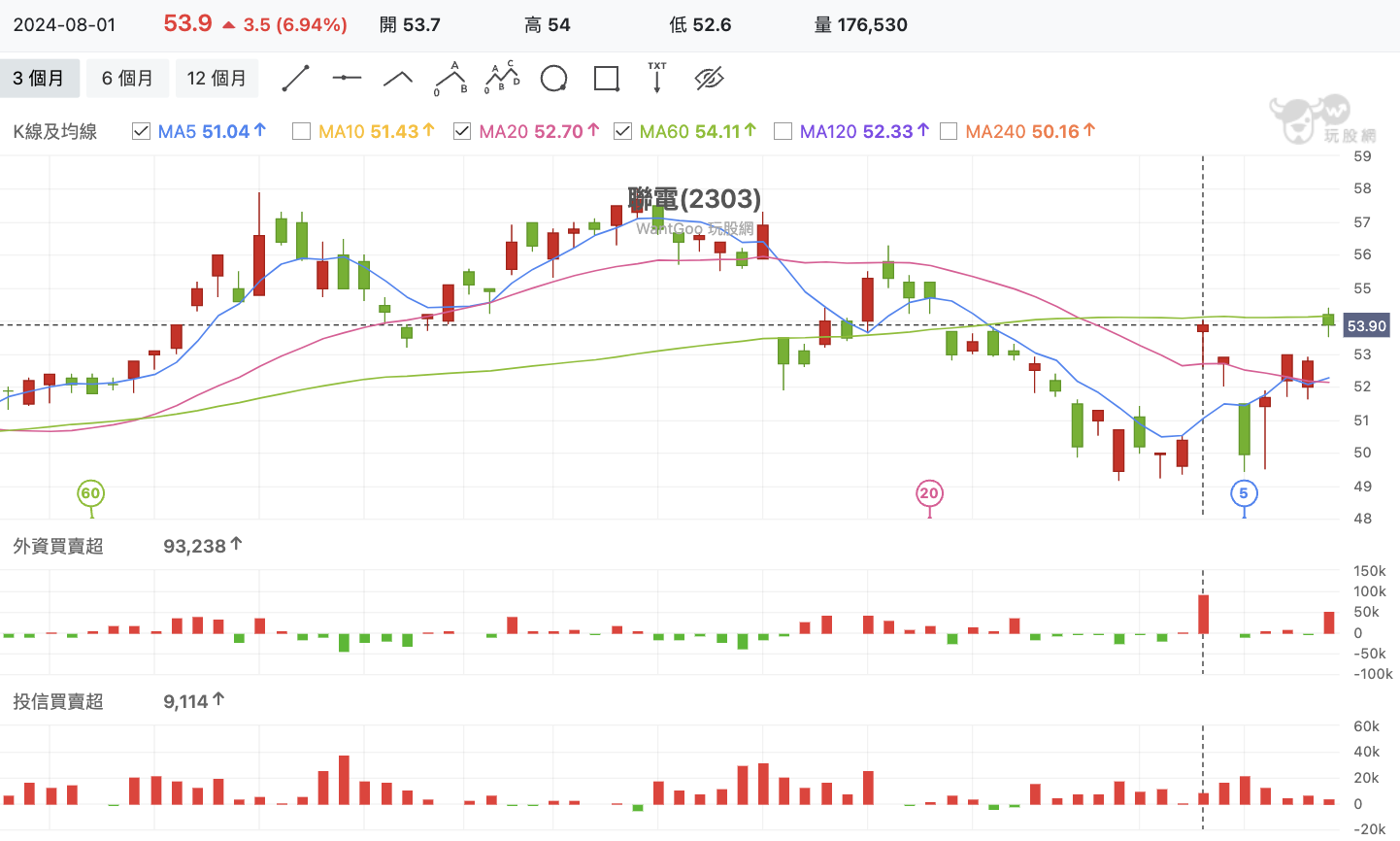This screenshot has width=1400, height=841.
Task: Click the 外資買賣超 panel label
Action: point(58,546)
